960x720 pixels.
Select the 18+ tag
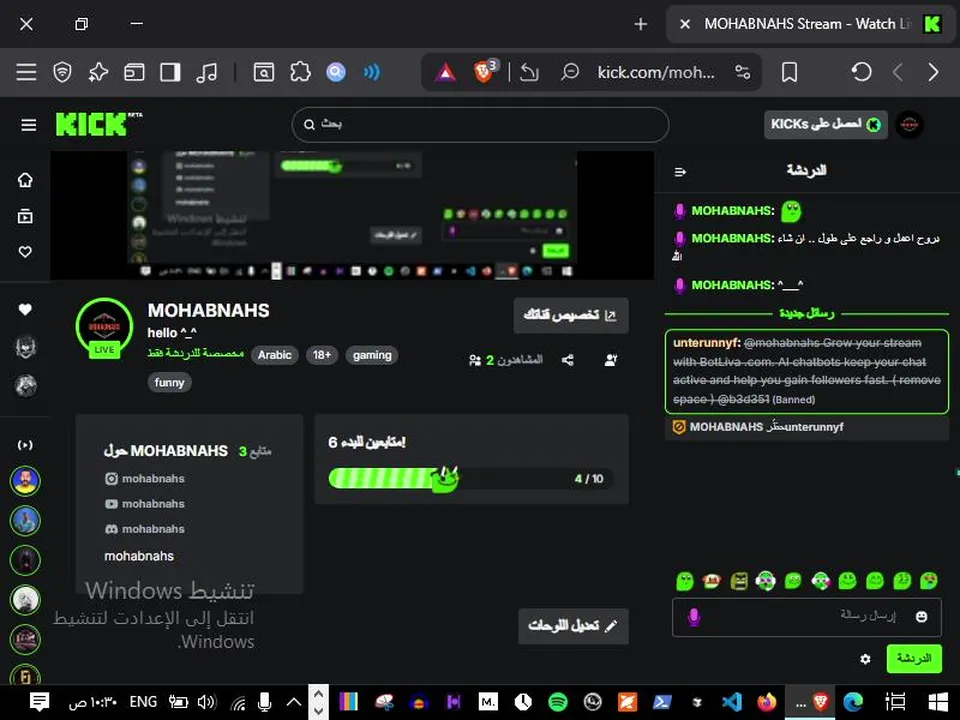point(322,355)
